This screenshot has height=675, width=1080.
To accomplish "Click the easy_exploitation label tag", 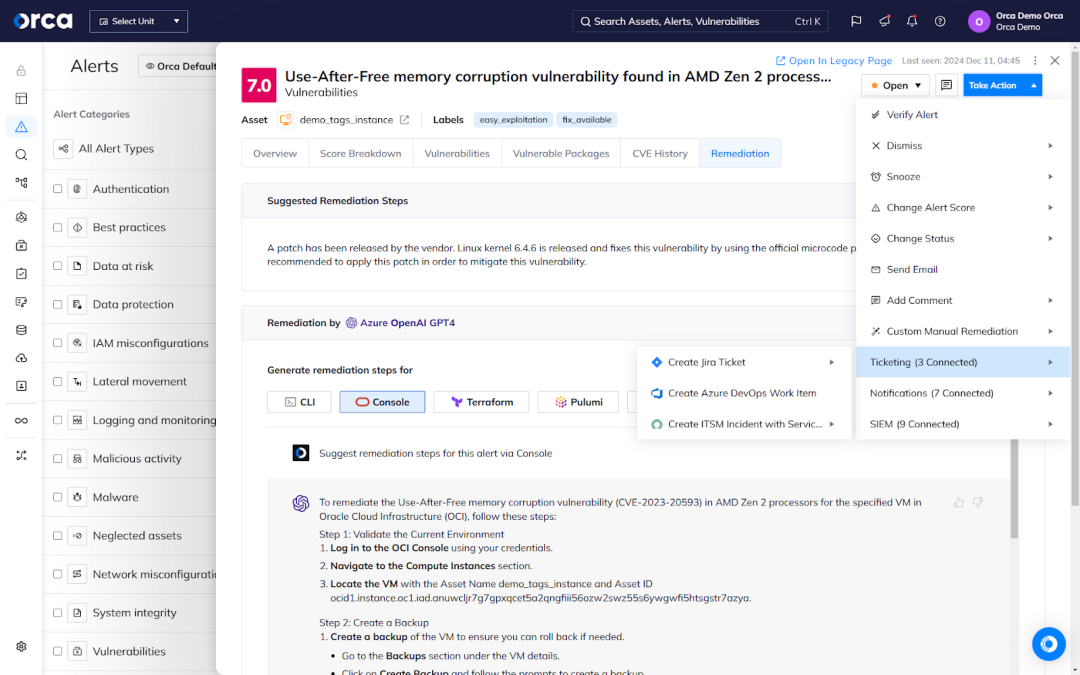I will tap(513, 120).
